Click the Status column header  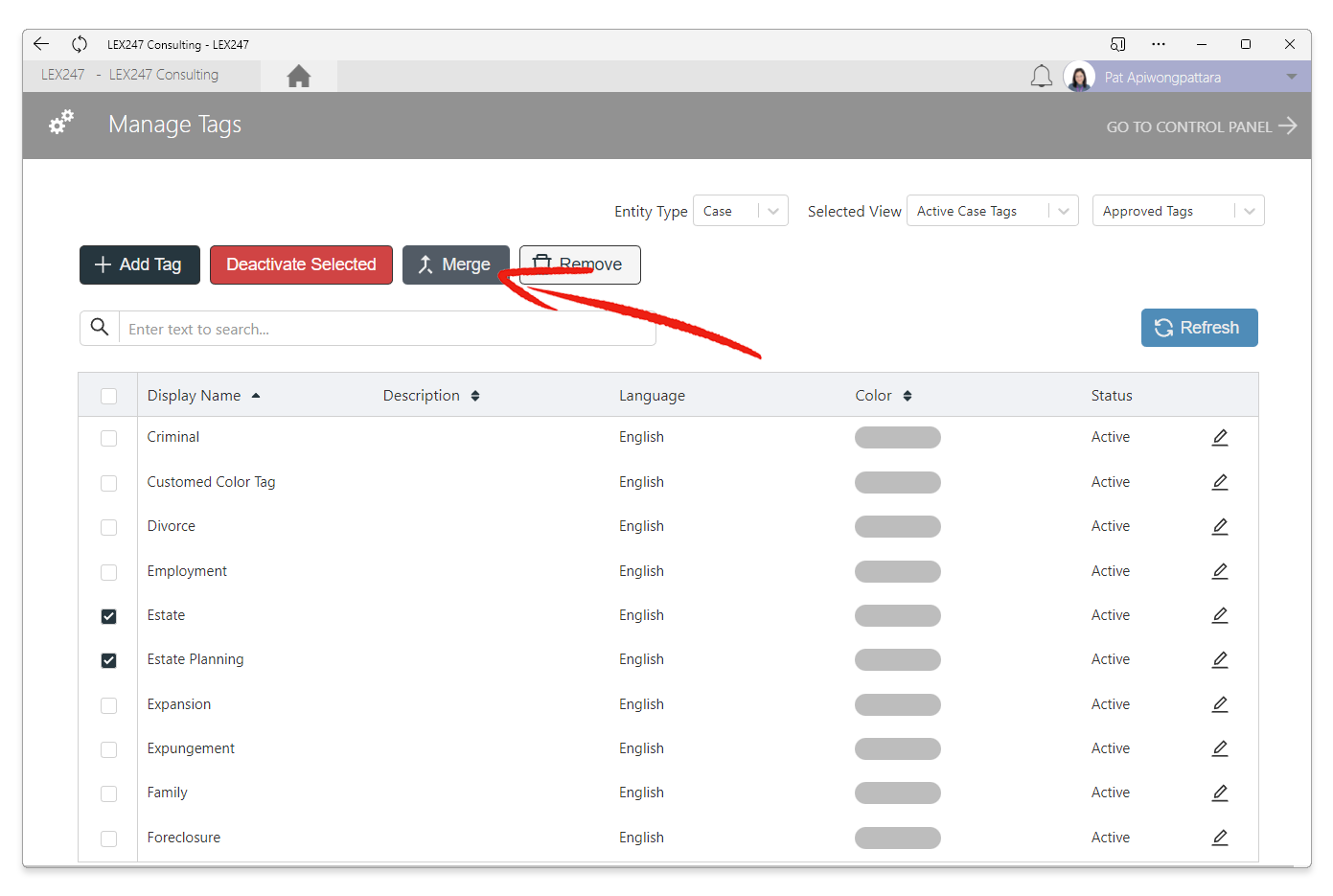pos(1112,396)
